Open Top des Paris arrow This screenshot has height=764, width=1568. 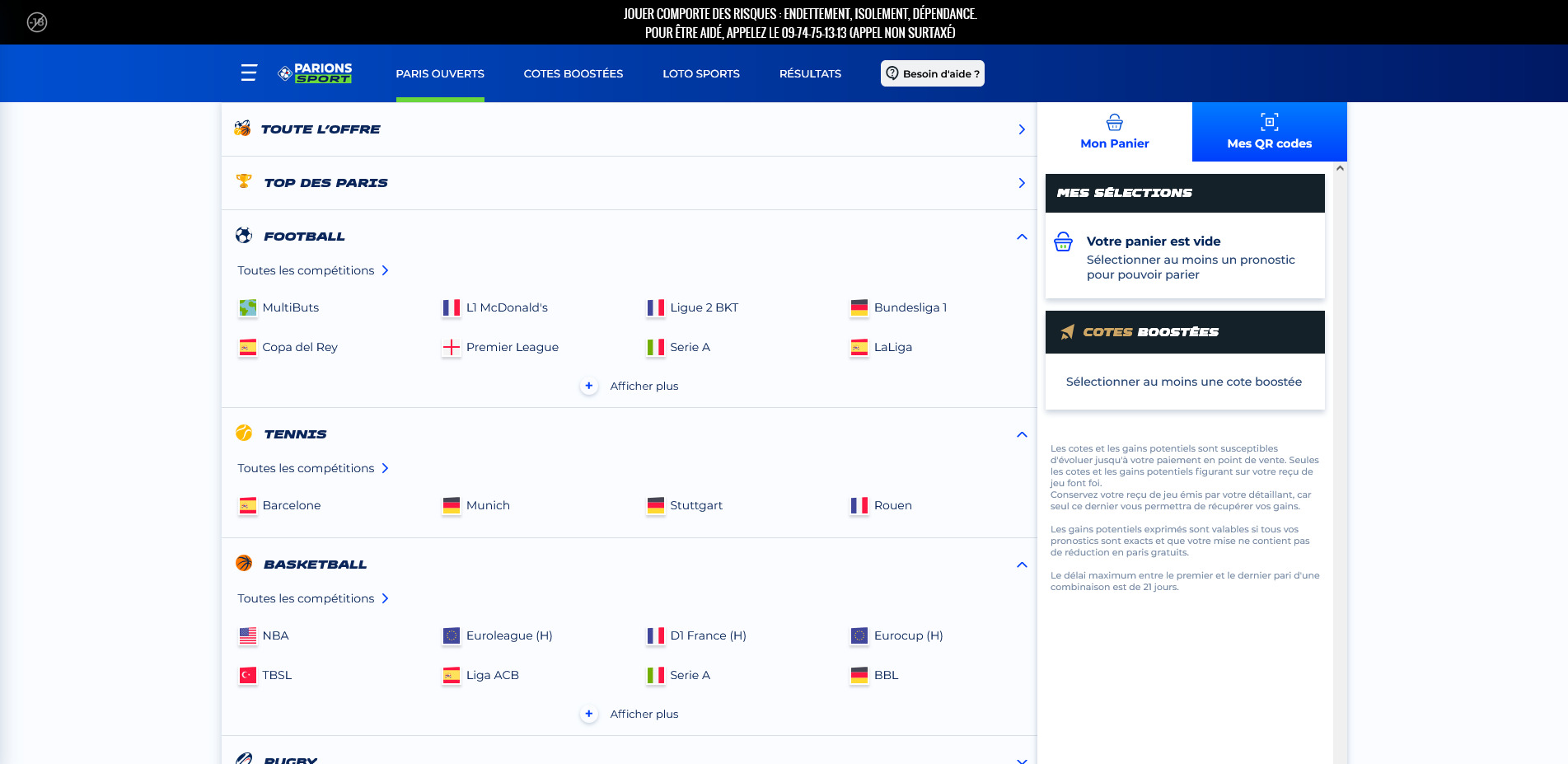(1022, 183)
